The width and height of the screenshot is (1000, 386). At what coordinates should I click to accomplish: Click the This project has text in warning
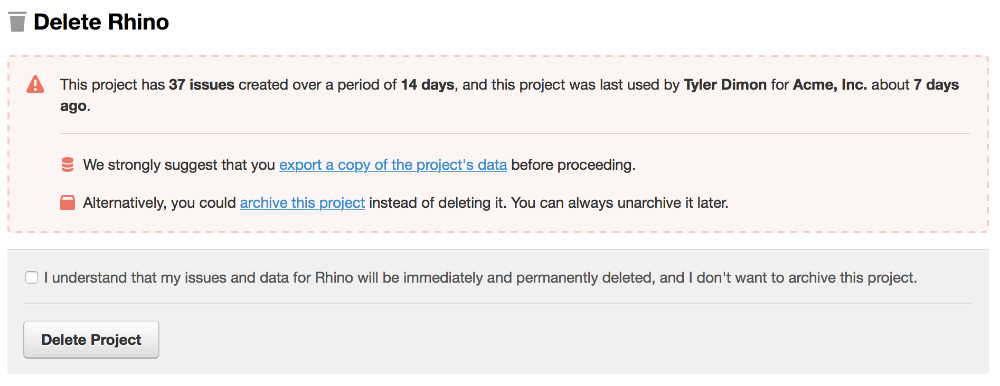point(113,85)
